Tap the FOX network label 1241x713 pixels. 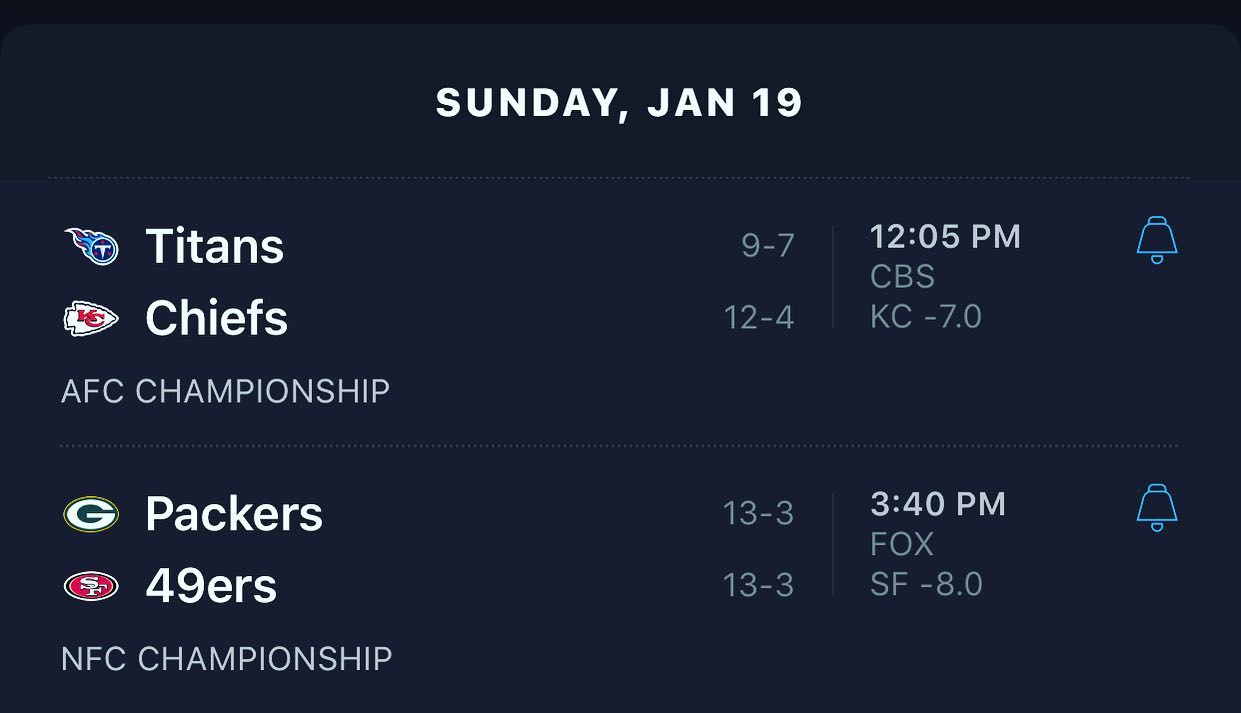point(902,544)
